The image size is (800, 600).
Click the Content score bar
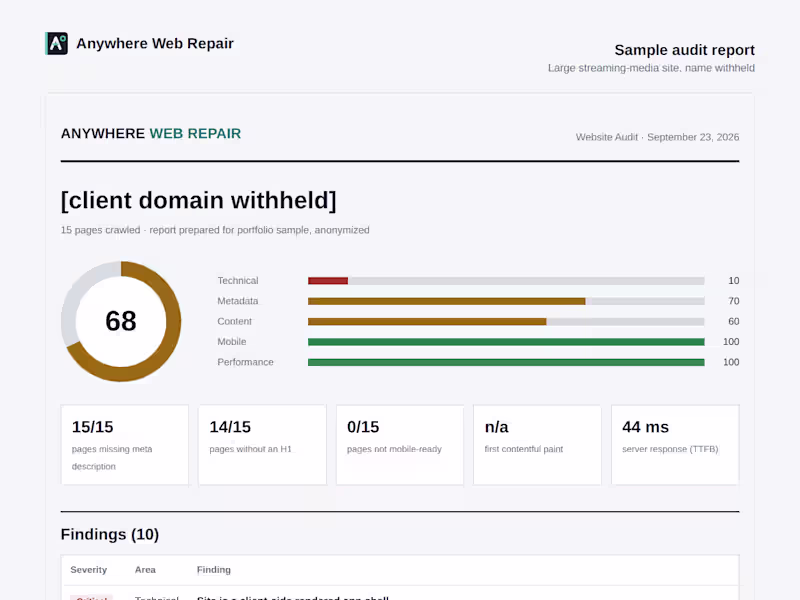tap(506, 321)
